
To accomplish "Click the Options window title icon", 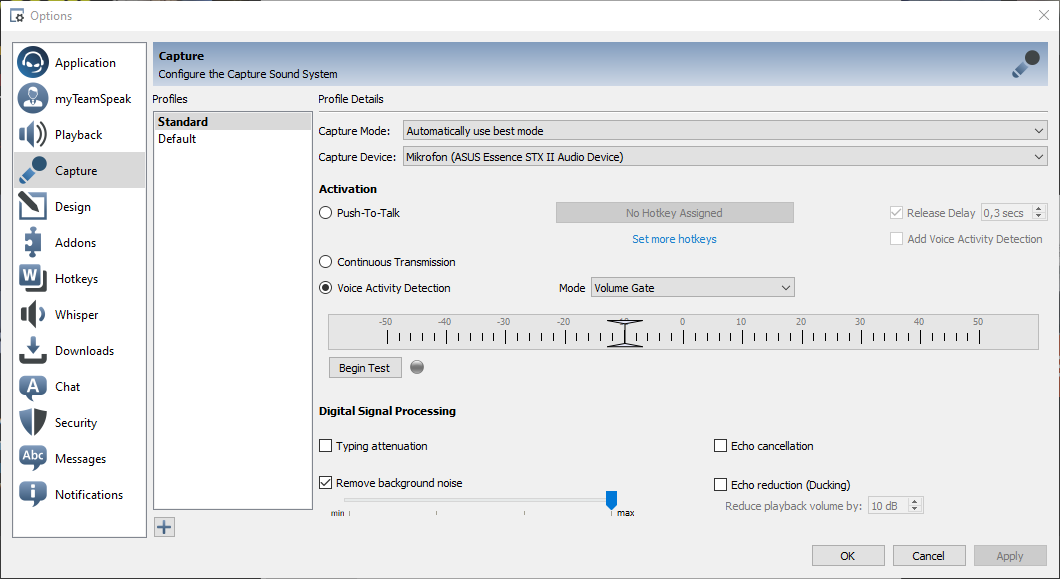I will coord(17,15).
